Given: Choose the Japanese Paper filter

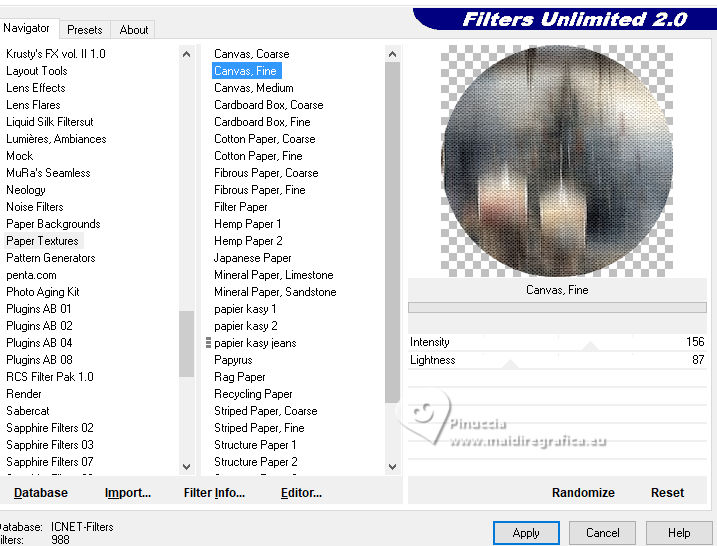Looking at the screenshot, I should (252, 258).
